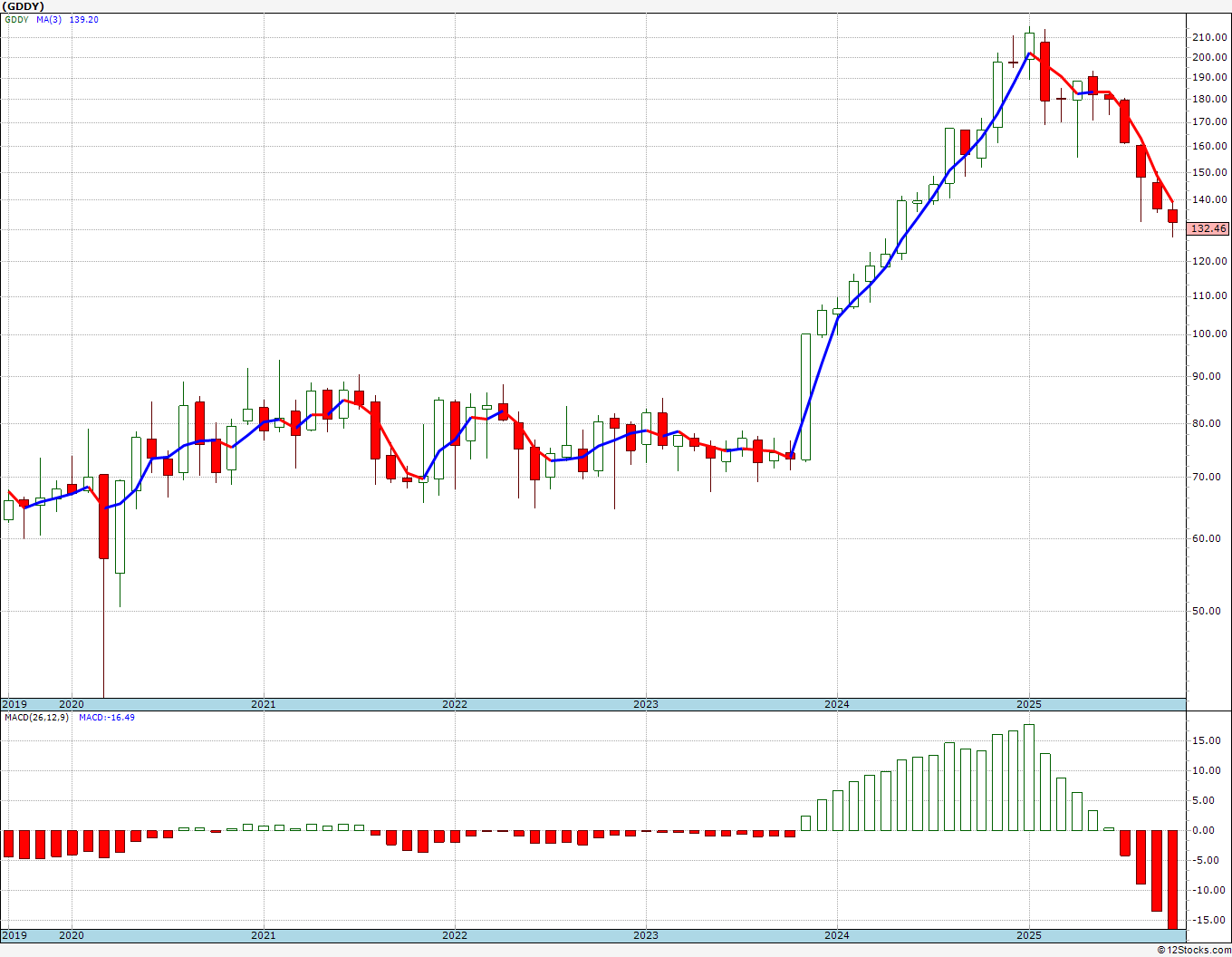The height and width of the screenshot is (957, 1232).
Task: Click the 132.46 current price tag
Action: pyautogui.click(x=1208, y=229)
